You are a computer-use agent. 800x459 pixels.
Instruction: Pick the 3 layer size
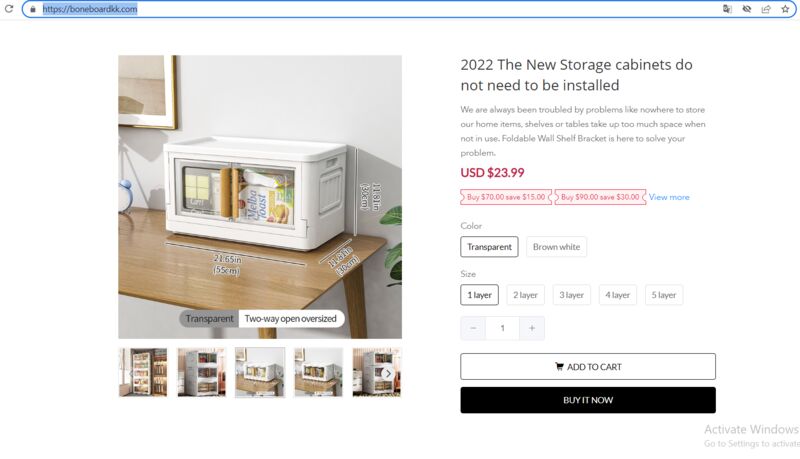pyautogui.click(x=571, y=295)
